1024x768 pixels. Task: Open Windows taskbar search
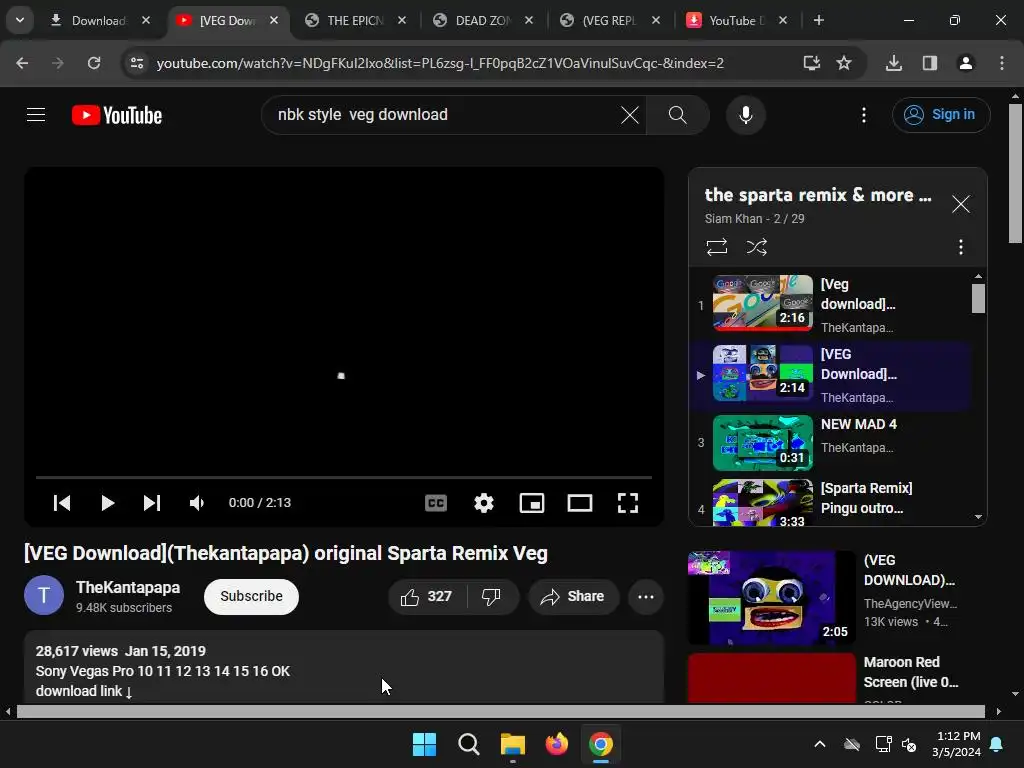[468, 744]
